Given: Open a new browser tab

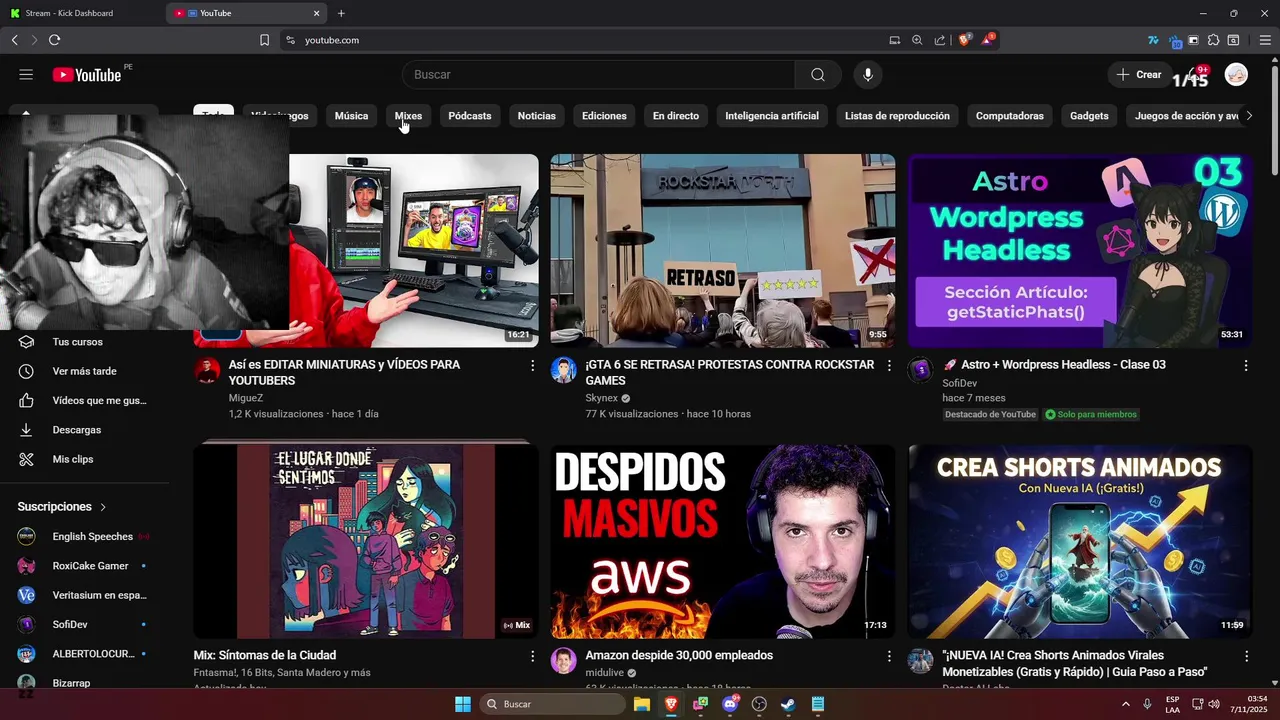Looking at the screenshot, I should pyautogui.click(x=341, y=13).
